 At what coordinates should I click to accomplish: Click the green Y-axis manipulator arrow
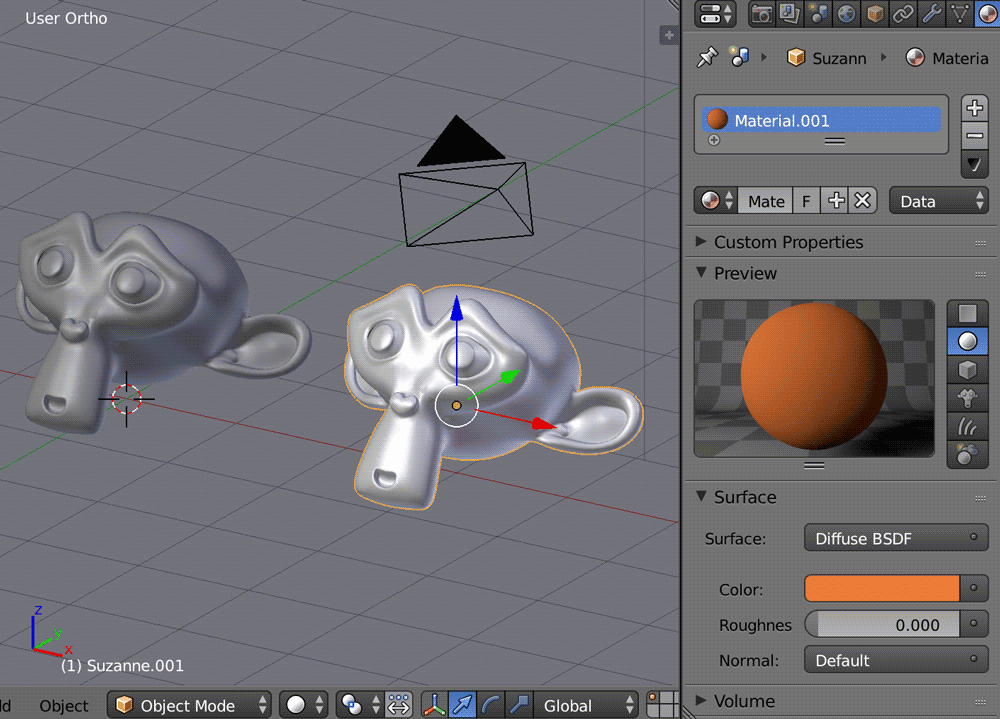[x=510, y=376]
